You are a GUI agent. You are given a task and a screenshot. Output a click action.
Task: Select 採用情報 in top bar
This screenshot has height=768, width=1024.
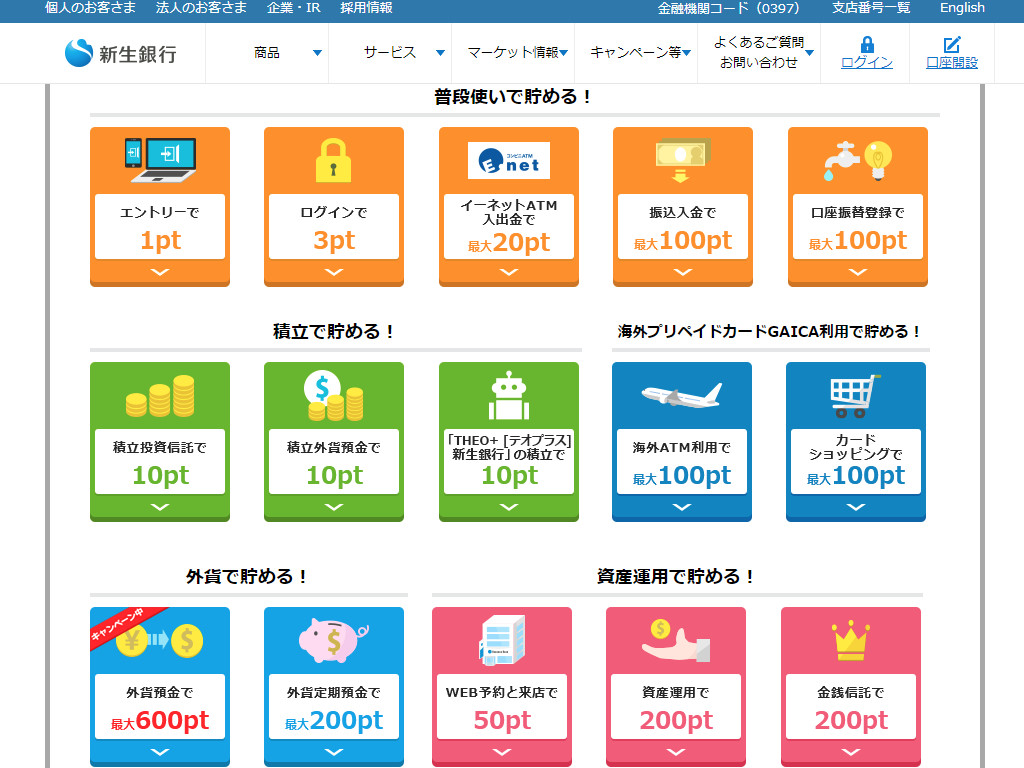366,8
